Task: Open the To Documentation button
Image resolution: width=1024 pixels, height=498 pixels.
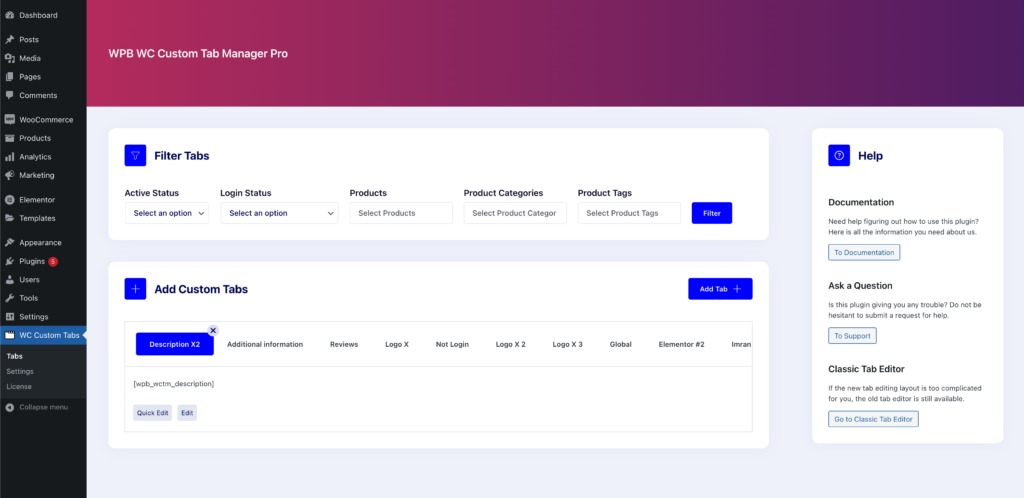Action: 864,253
